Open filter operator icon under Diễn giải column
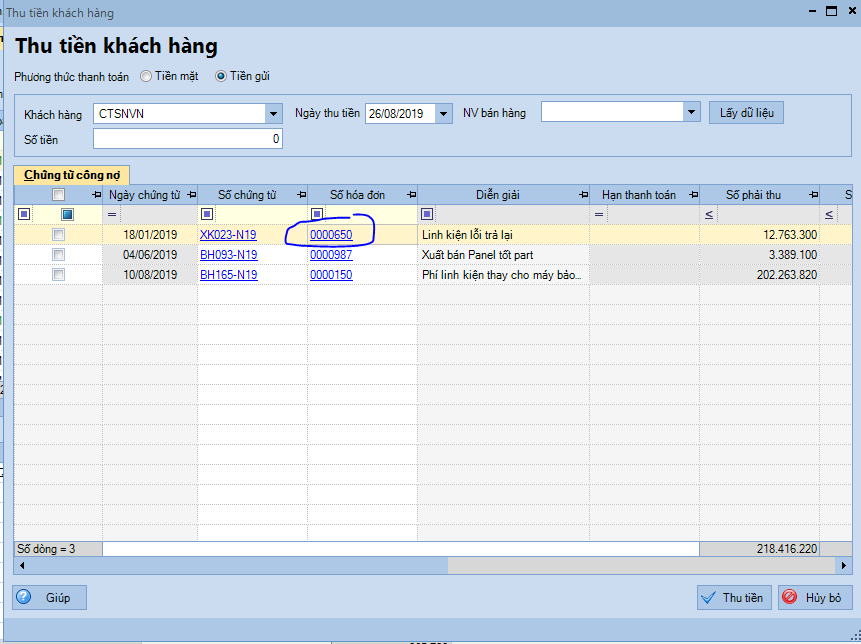Screen dimensions: 861x644 (x=427, y=214)
